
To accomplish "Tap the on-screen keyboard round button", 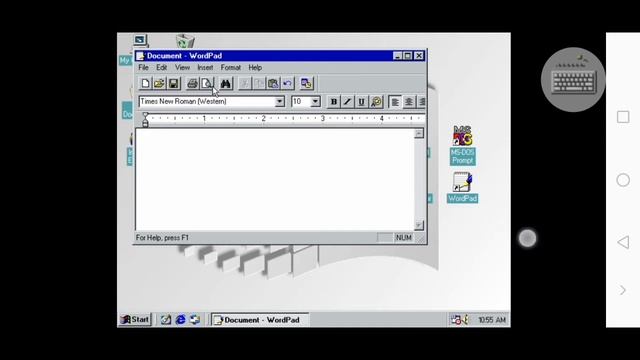I will coord(573,80).
